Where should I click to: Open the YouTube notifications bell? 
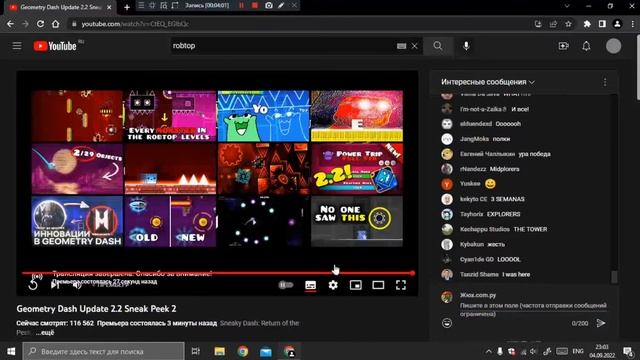click(x=586, y=46)
